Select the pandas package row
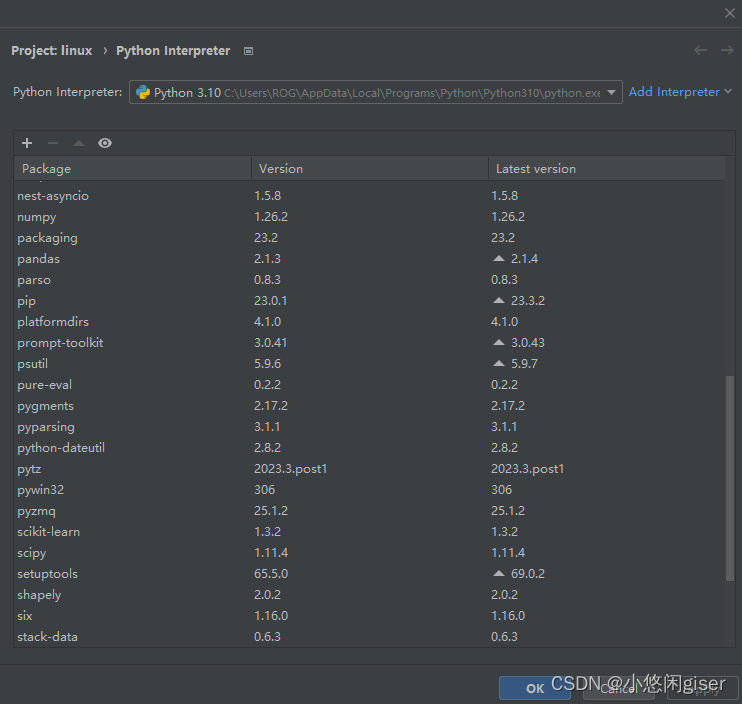The image size is (742, 704). (x=369, y=259)
